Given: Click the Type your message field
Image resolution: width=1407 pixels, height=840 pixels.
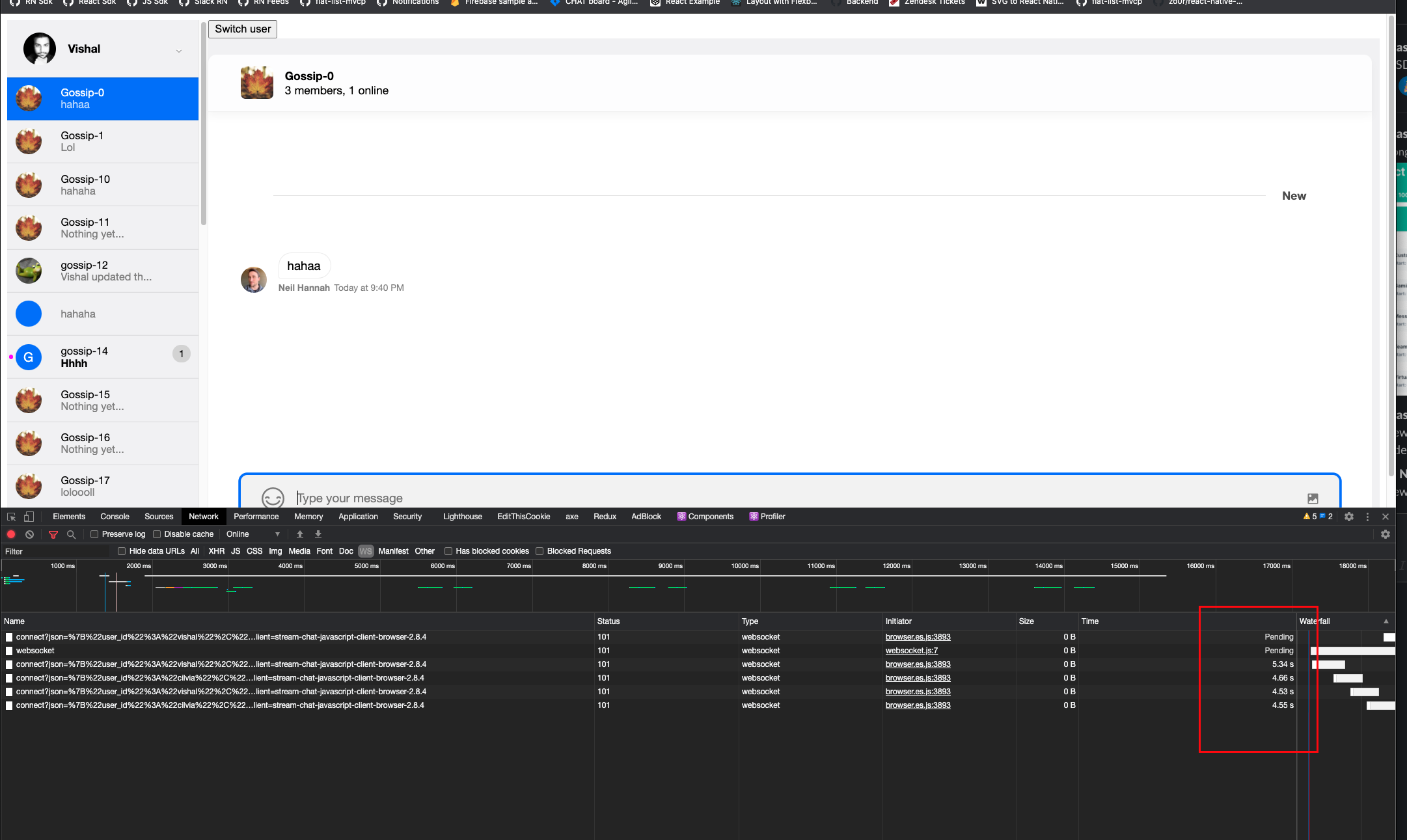Looking at the screenshot, I should point(781,498).
